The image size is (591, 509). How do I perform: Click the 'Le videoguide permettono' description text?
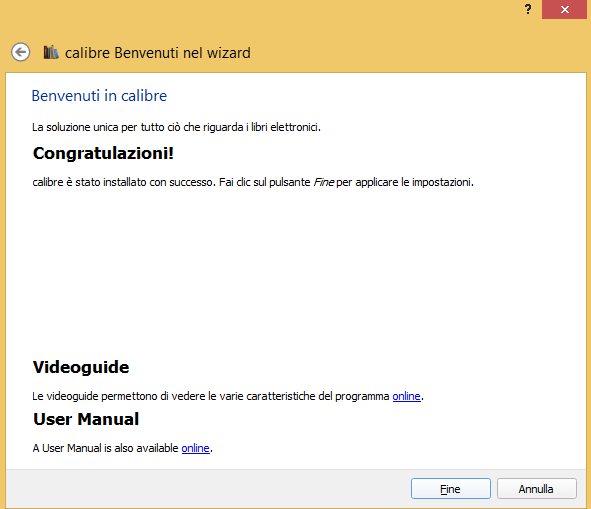tap(211, 396)
